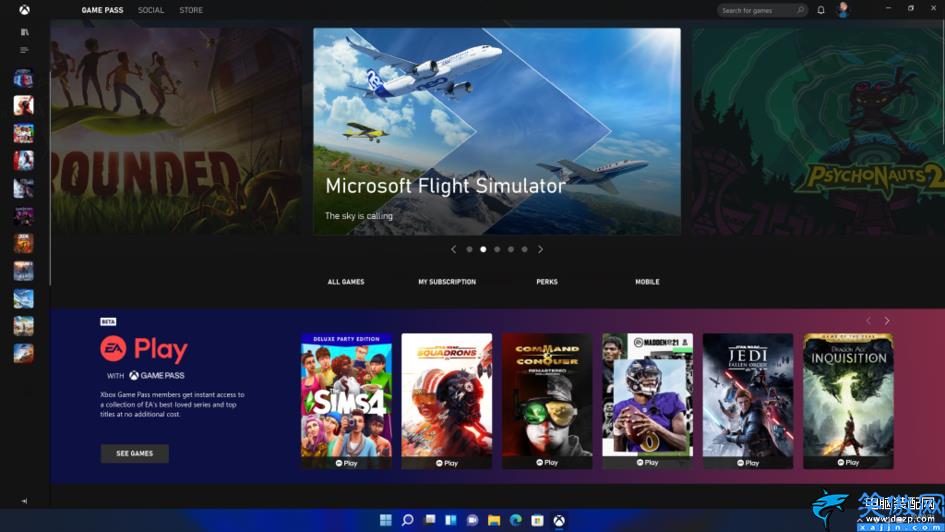
Task: Open Task View on the taskbar
Action: [x=430, y=520]
